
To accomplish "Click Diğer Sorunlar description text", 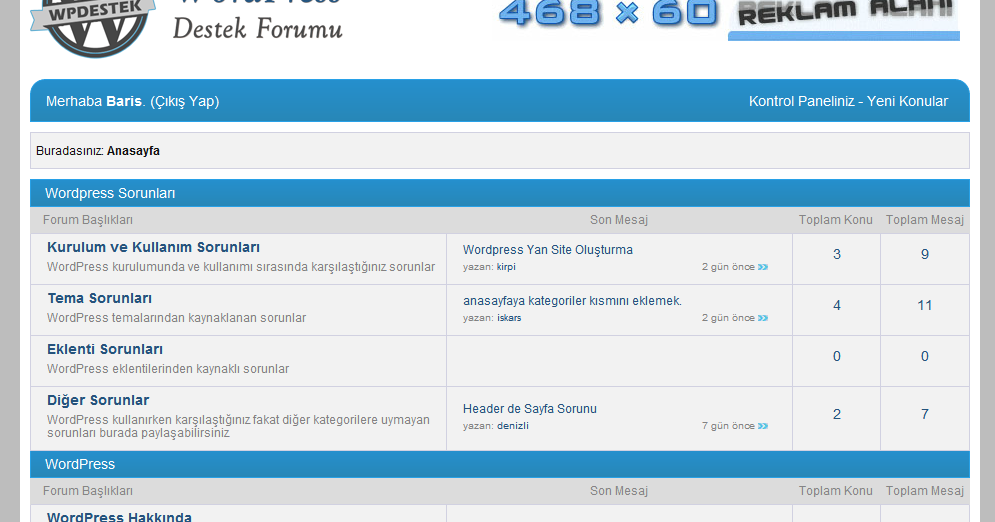I will (239, 426).
